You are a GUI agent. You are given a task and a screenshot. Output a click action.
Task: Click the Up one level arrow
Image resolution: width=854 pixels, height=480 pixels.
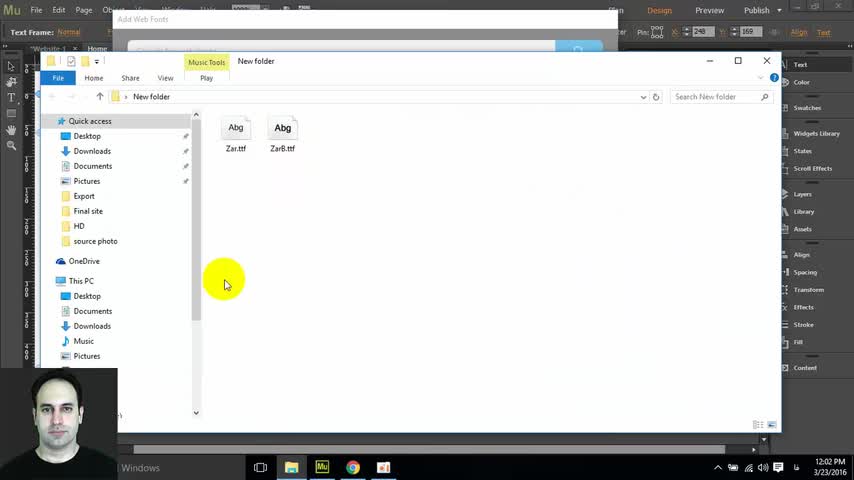click(x=100, y=96)
